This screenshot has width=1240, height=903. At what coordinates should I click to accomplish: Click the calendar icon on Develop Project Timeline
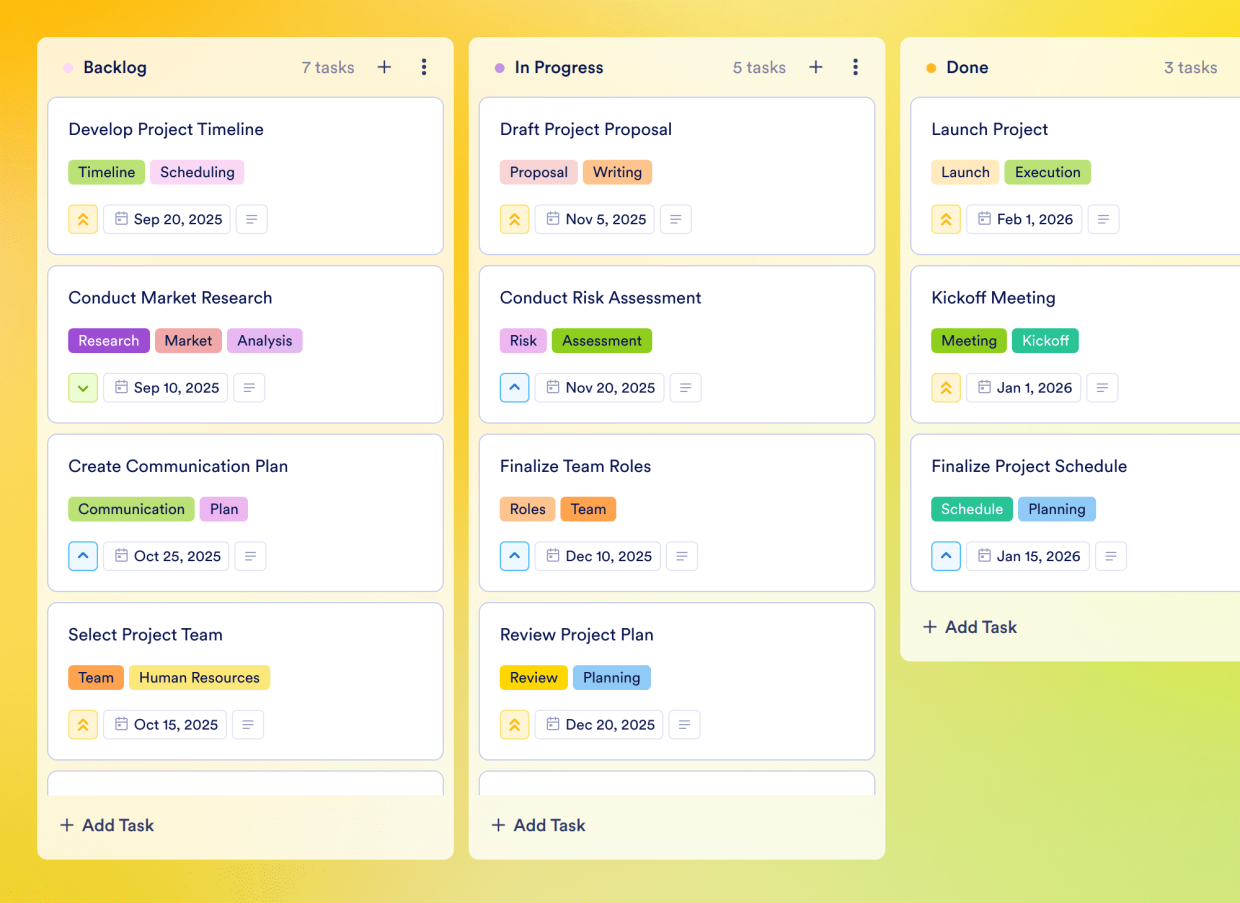(121, 219)
